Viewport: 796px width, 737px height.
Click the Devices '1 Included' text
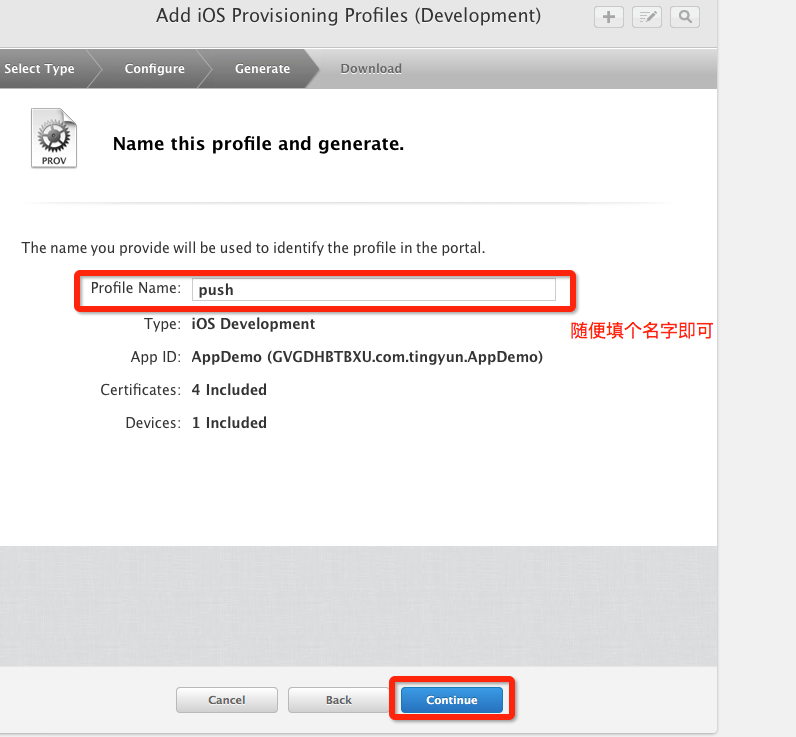click(229, 423)
